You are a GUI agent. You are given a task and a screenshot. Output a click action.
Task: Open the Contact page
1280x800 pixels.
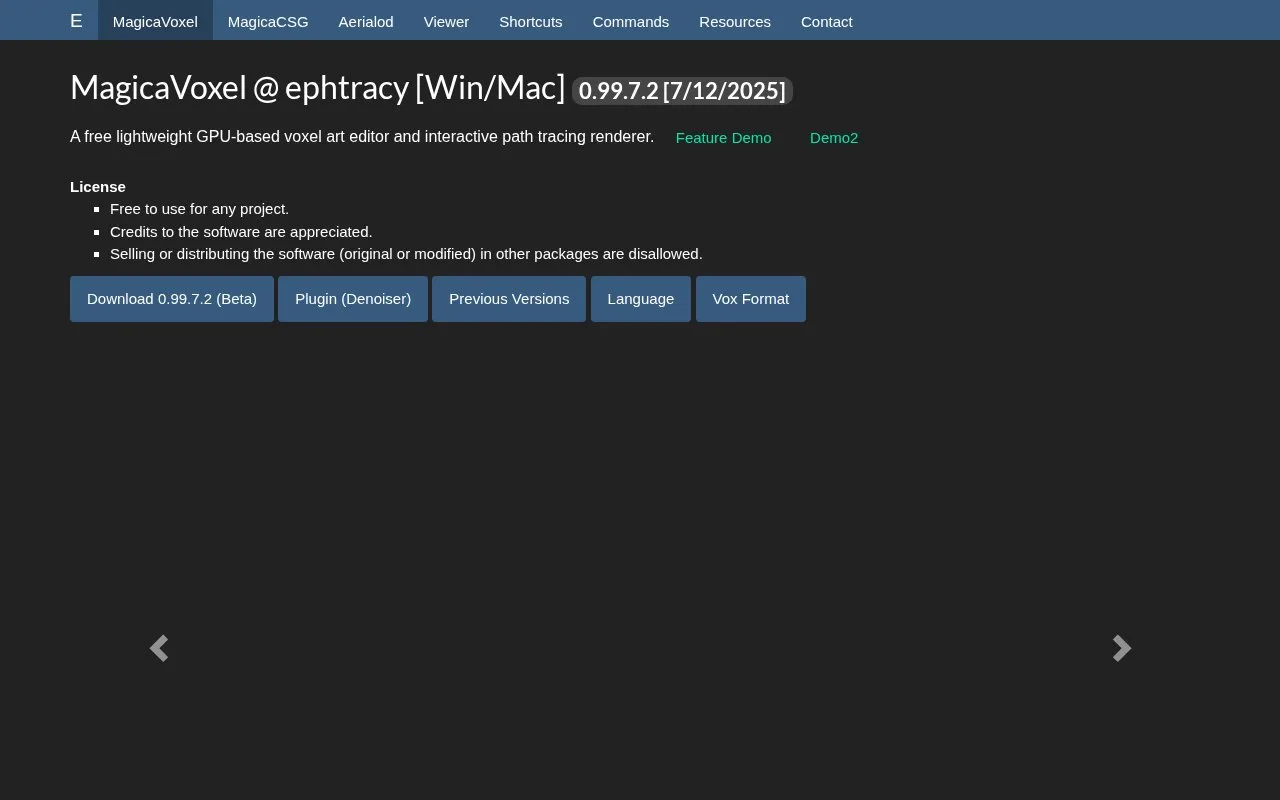click(827, 21)
